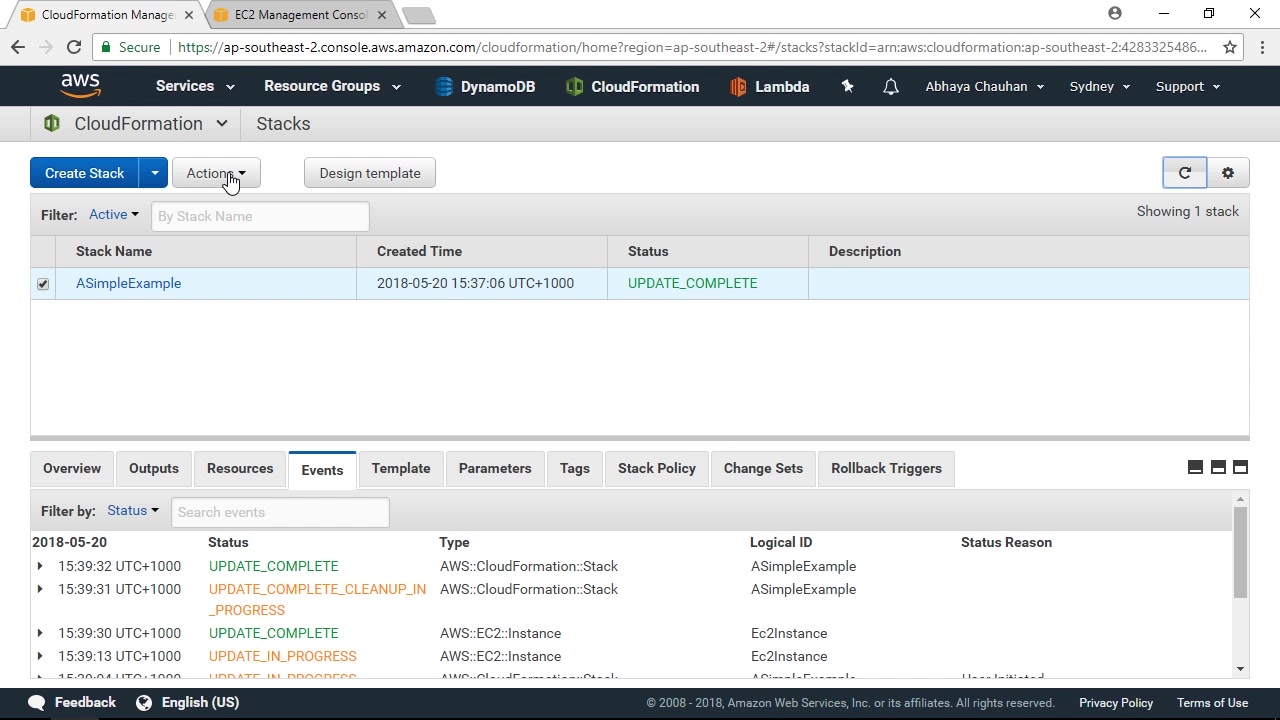This screenshot has width=1280, height=720.
Task: Open the Actions dropdown
Action: pyautogui.click(x=216, y=173)
